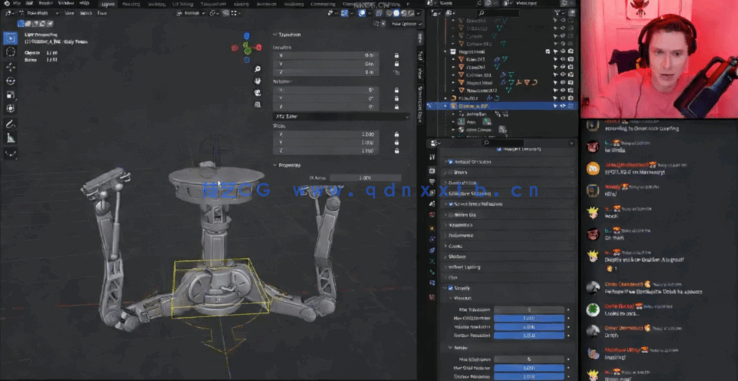Open the View Layer properties tab icon
The width and height of the screenshot is (738, 381).
click(x=432, y=192)
